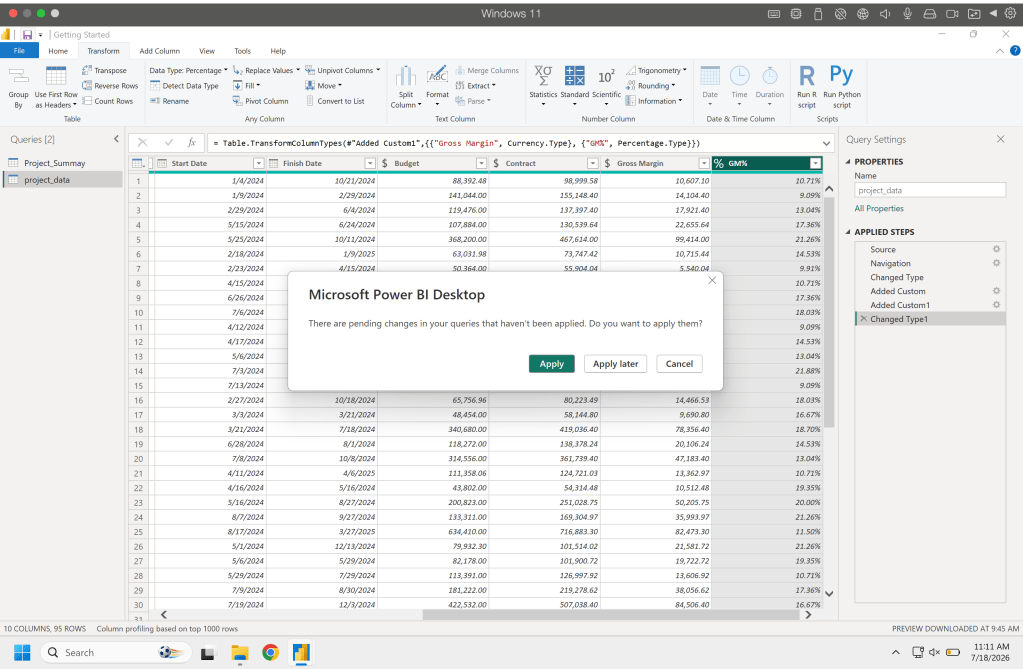Open Chrome from the taskbar

(x=270, y=652)
